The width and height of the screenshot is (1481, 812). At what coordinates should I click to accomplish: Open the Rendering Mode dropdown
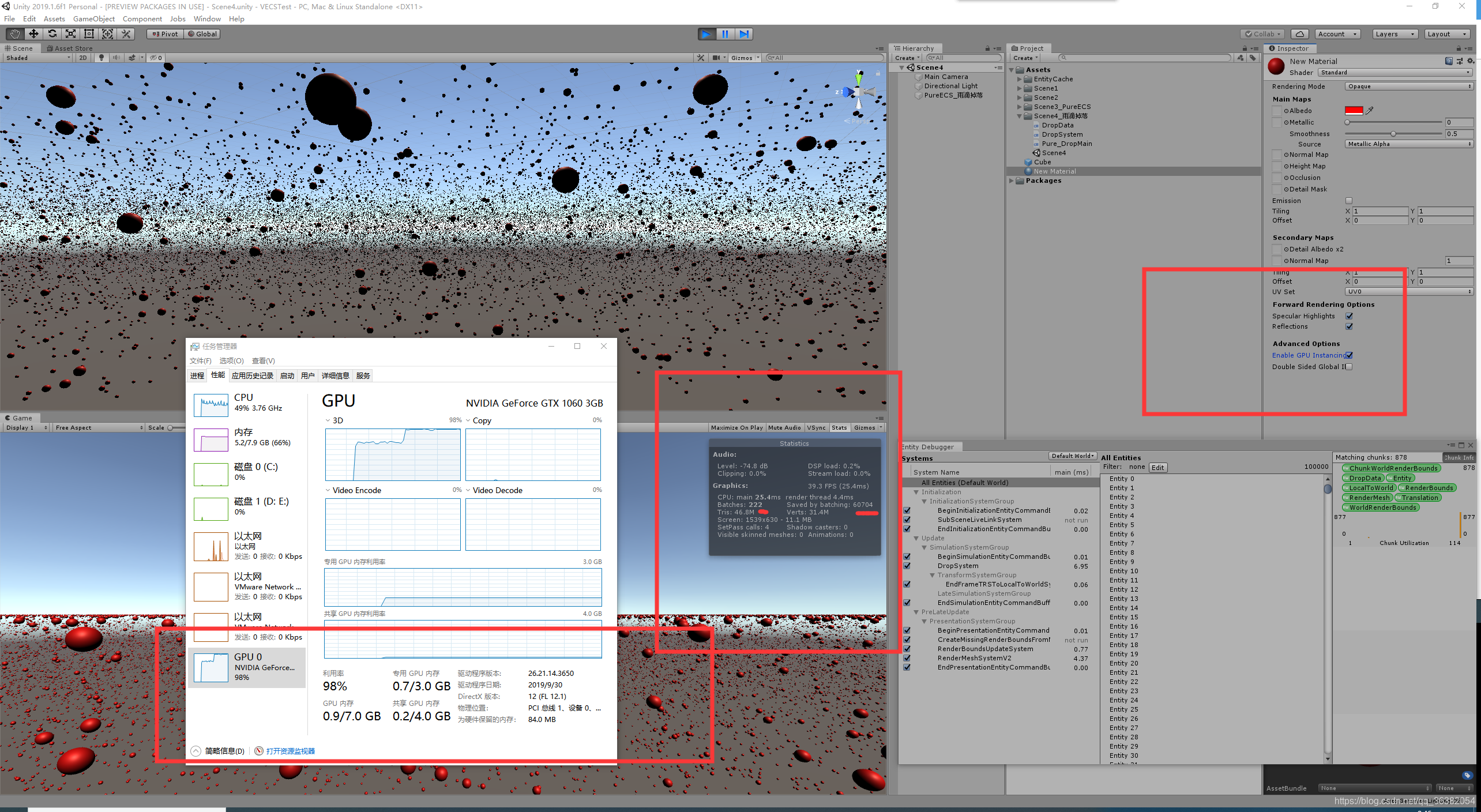1409,87
